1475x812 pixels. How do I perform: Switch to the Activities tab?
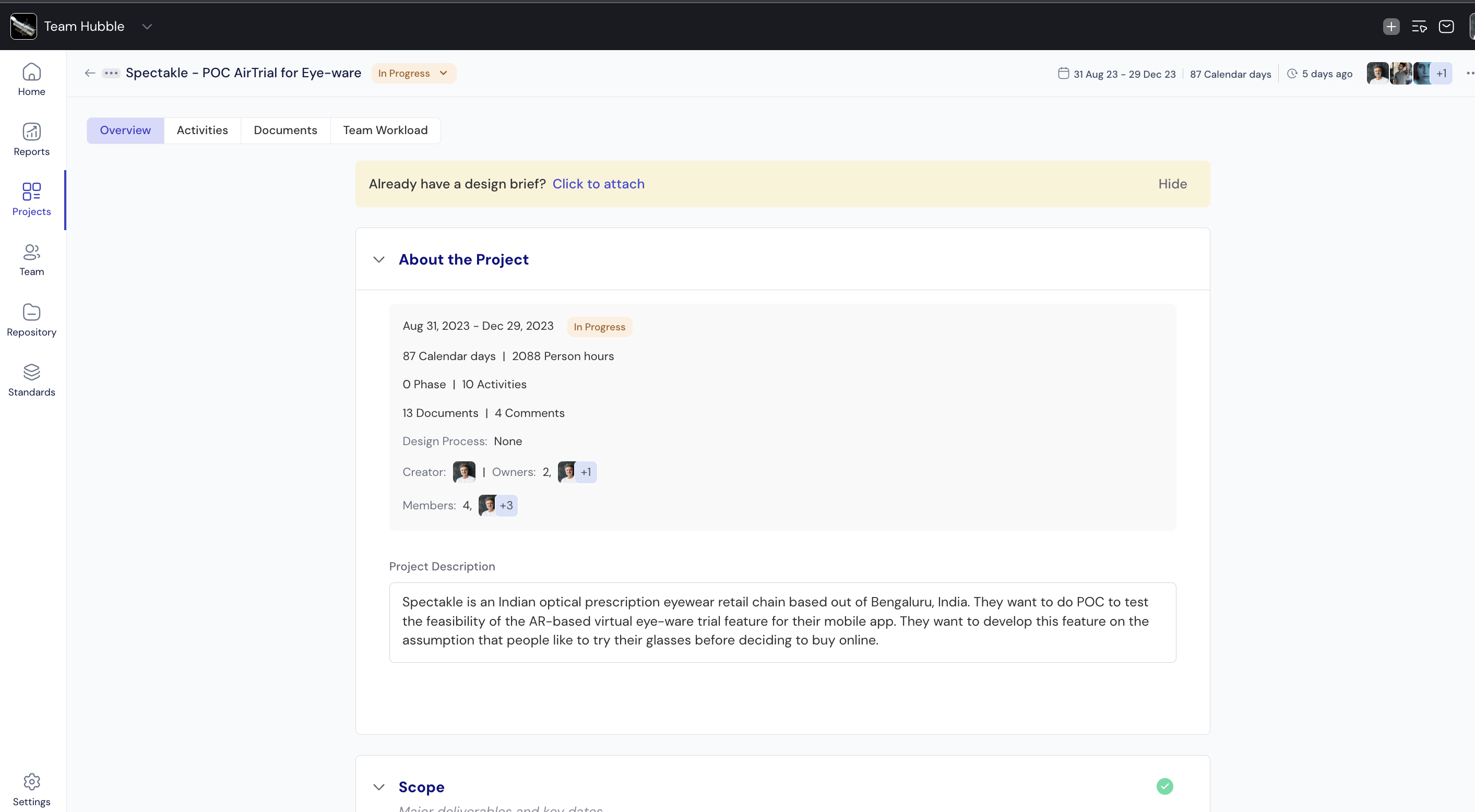(x=202, y=130)
